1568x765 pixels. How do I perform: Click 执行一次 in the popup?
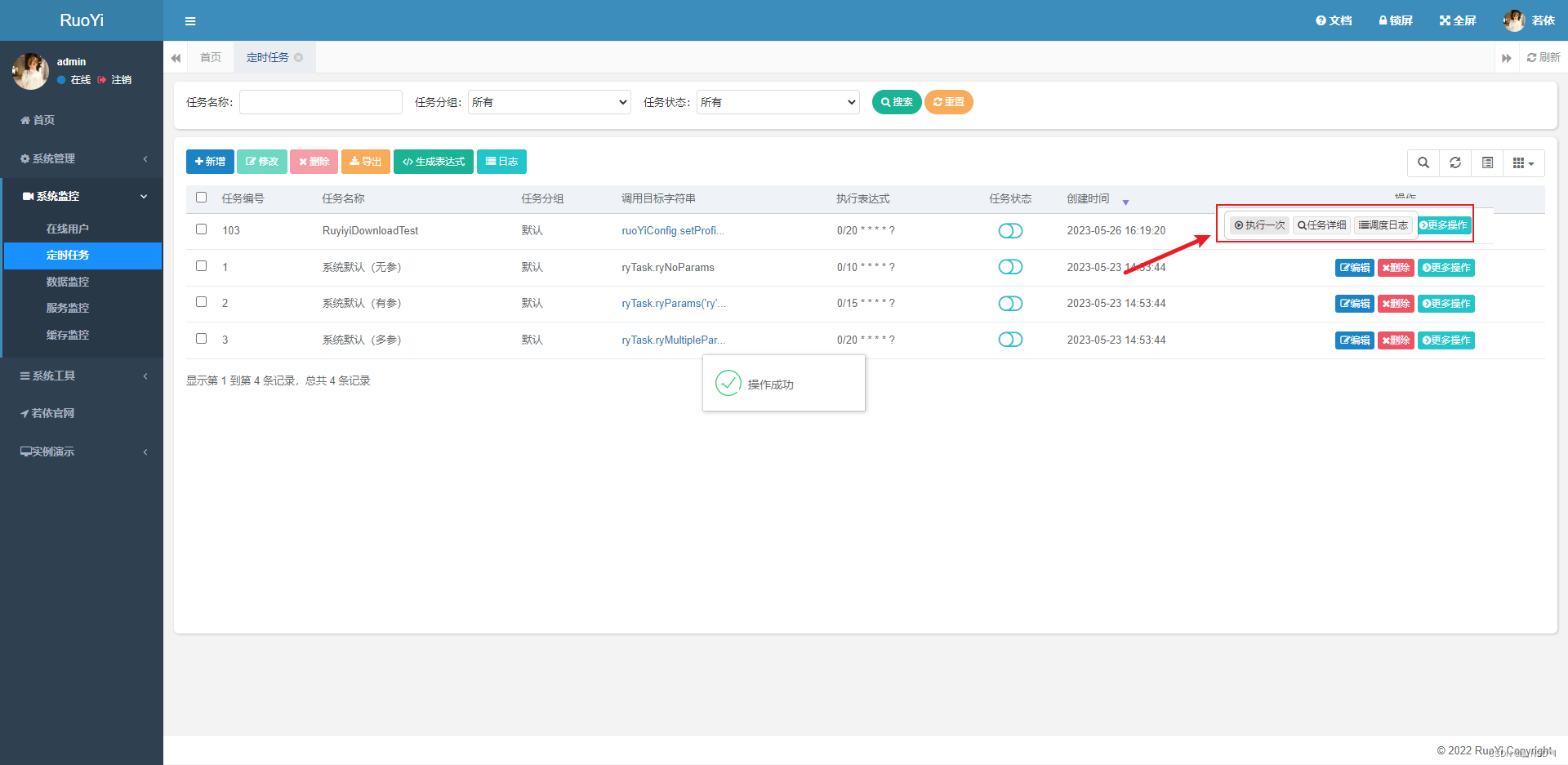click(x=1259, y=225)
